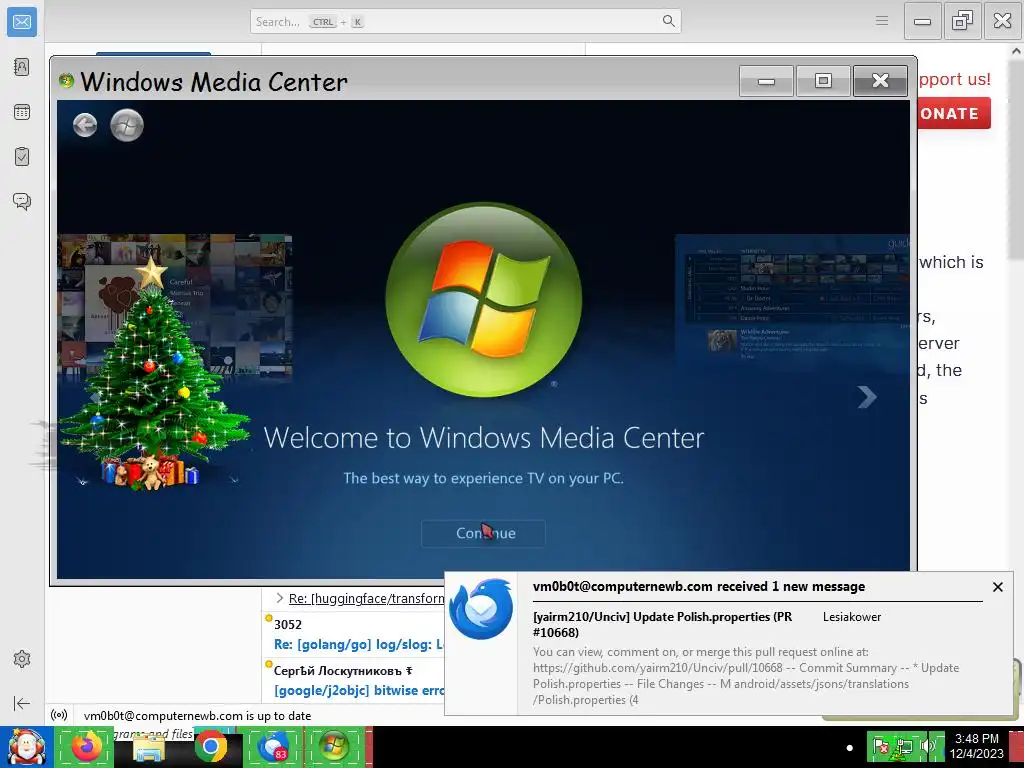1024x768 pixels.
Task: Click status text vm0b0t@computernewb.com is up to date
Action: (x=197, y=716)
